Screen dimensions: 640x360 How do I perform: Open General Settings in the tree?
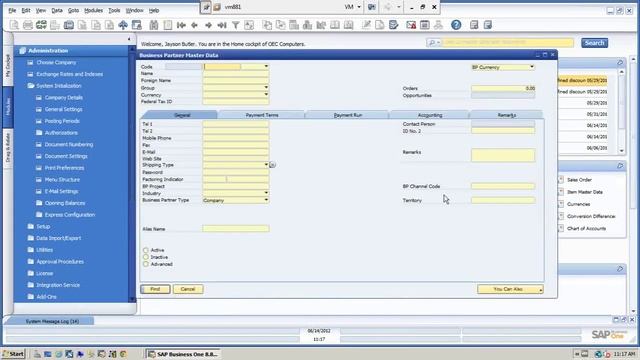coord(64,109)
